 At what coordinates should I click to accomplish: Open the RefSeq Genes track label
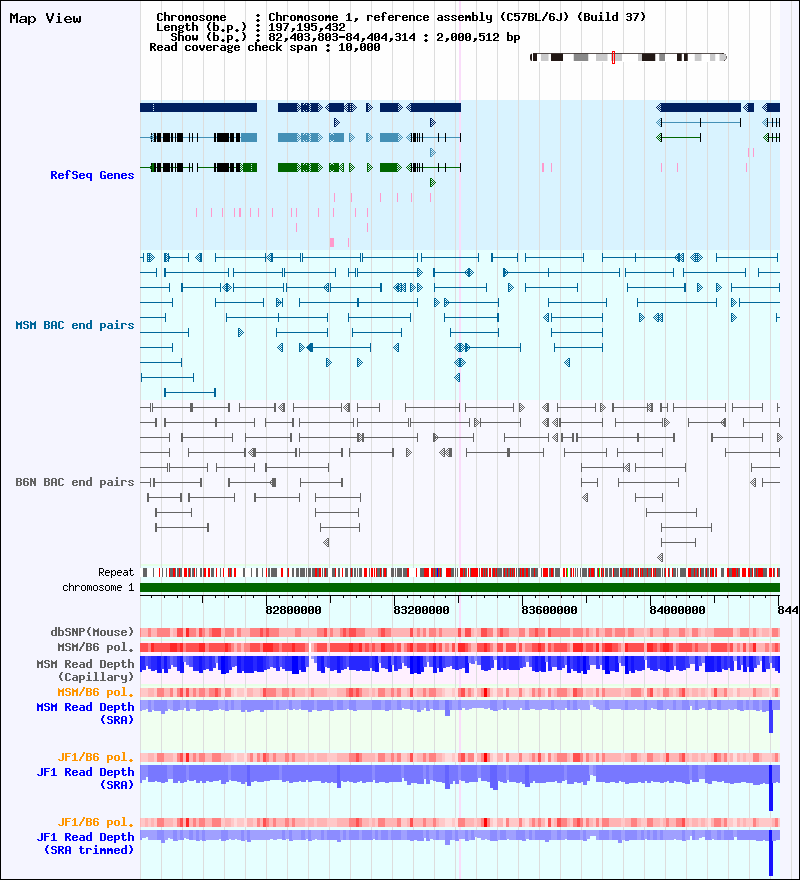92,175
